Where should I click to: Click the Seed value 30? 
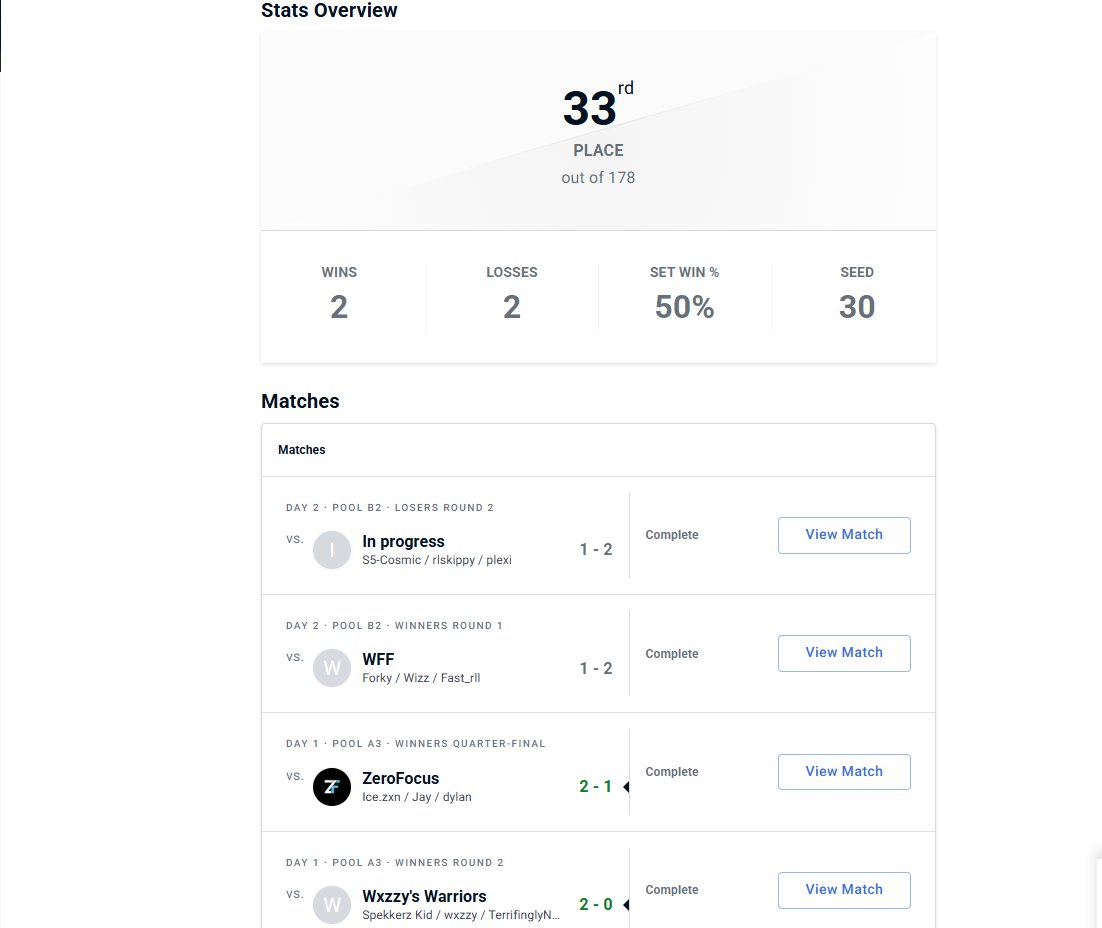point(857,307)
